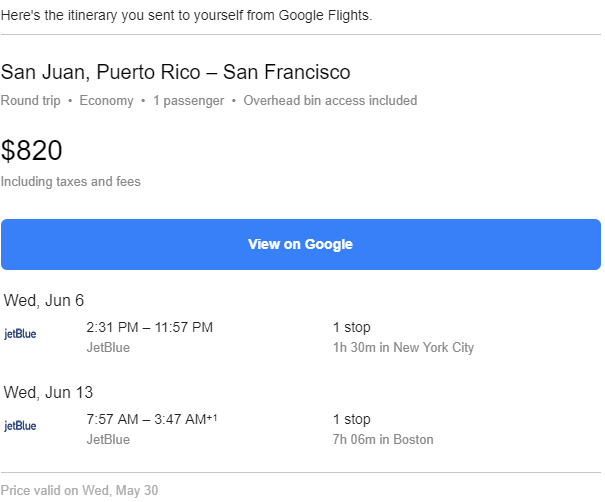Click the 7:57 AM – 3:47 AM return time
Screen dimensions: 605x502
coord(151,419)
